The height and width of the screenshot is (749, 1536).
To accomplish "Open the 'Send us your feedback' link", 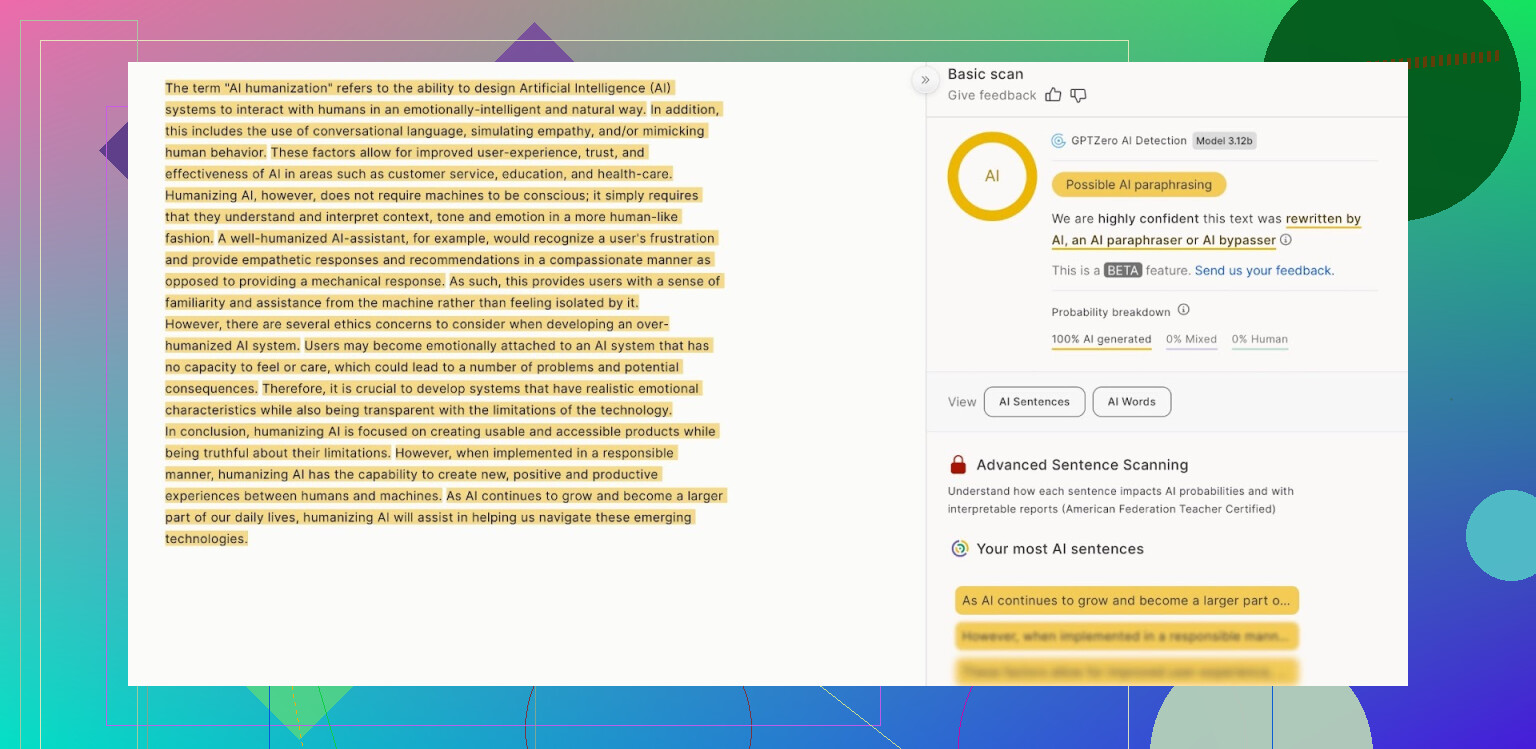I will pos(1264,270).
